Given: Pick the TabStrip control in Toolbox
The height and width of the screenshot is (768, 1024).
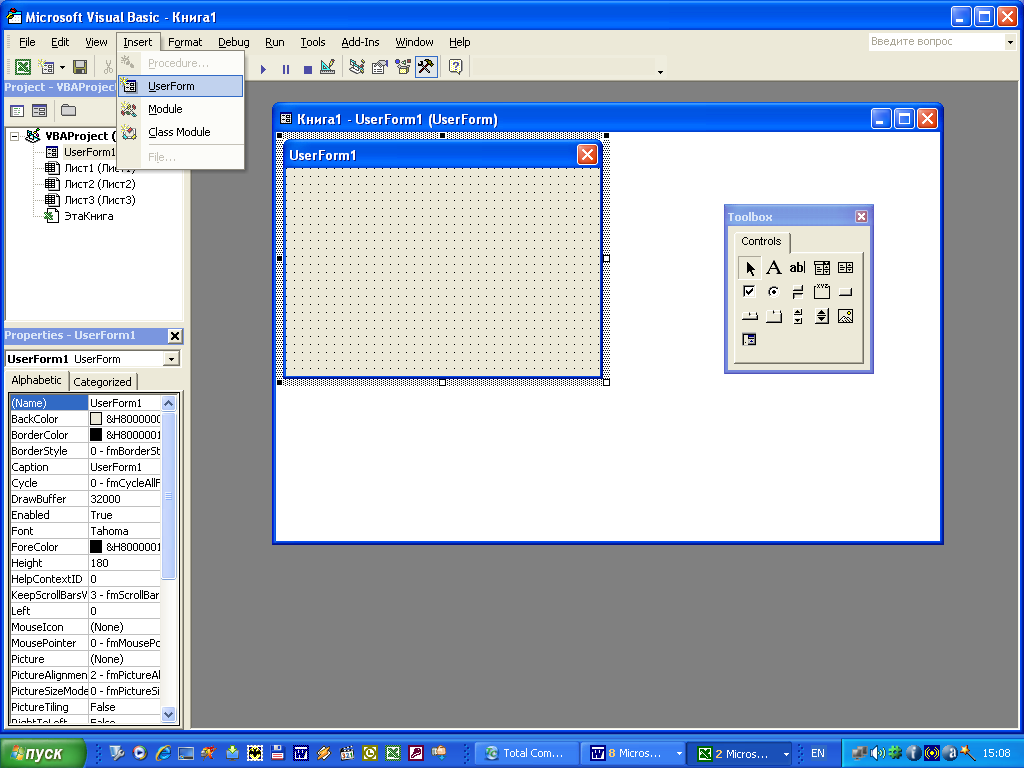Looking at the screenshot, I should 750,316.
